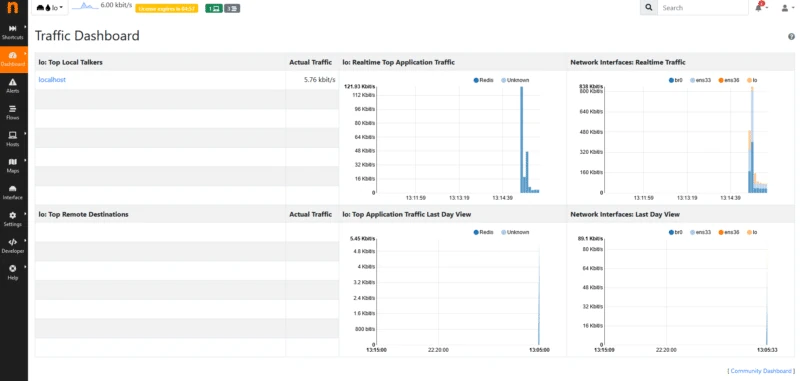Open the Developer sidebar menu

tap(13, 246)
